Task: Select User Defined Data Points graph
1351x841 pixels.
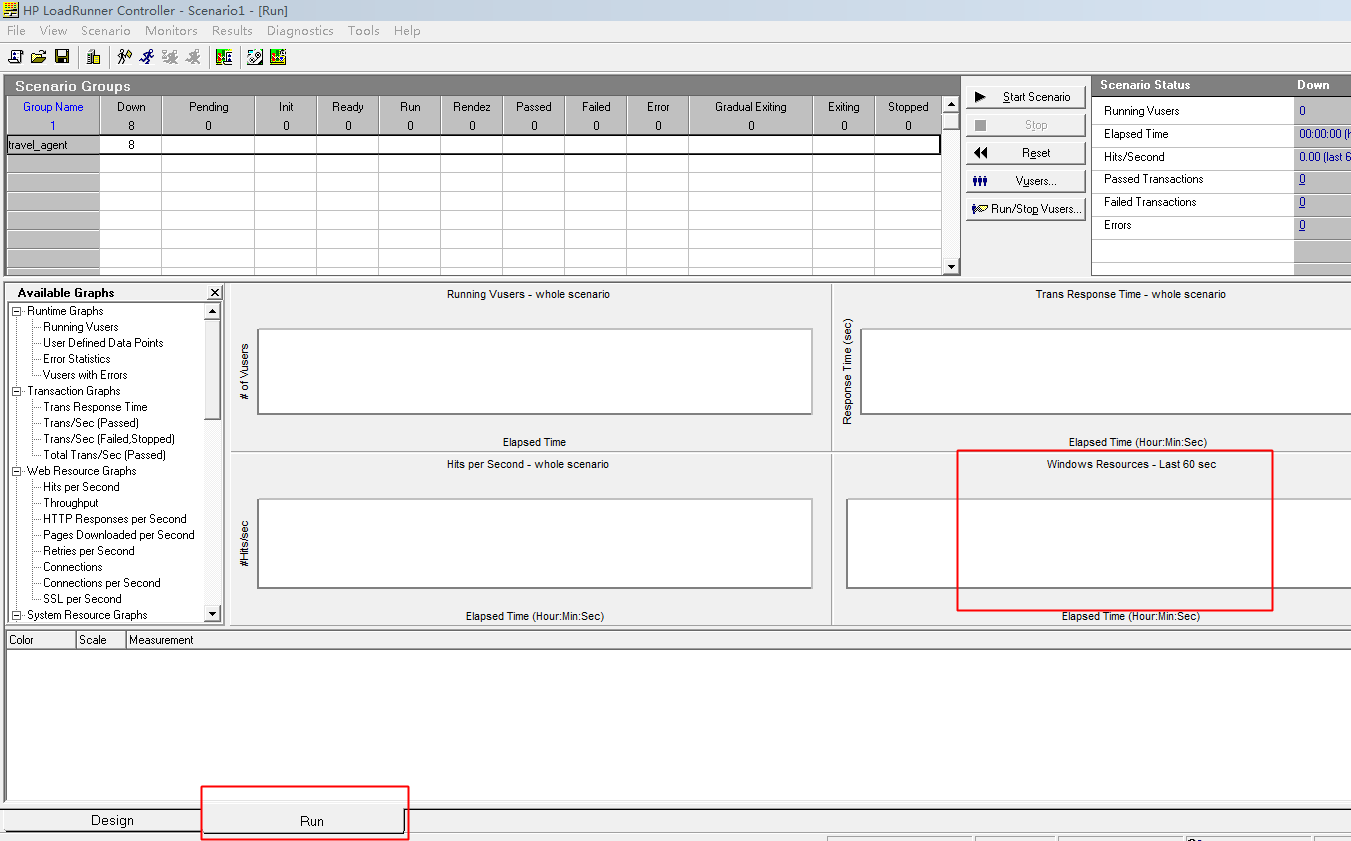Action: point(103,343)
